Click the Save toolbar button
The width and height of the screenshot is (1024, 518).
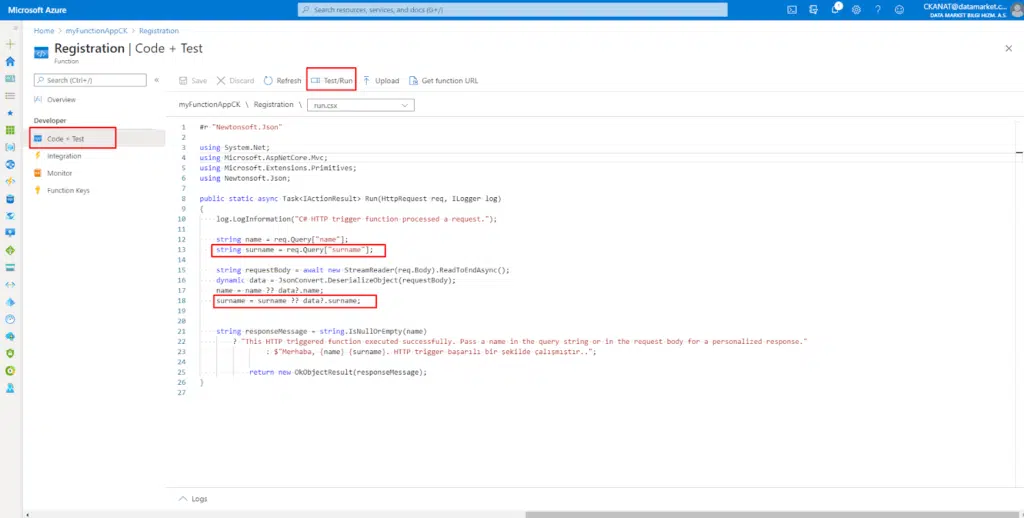pos(193,81)
